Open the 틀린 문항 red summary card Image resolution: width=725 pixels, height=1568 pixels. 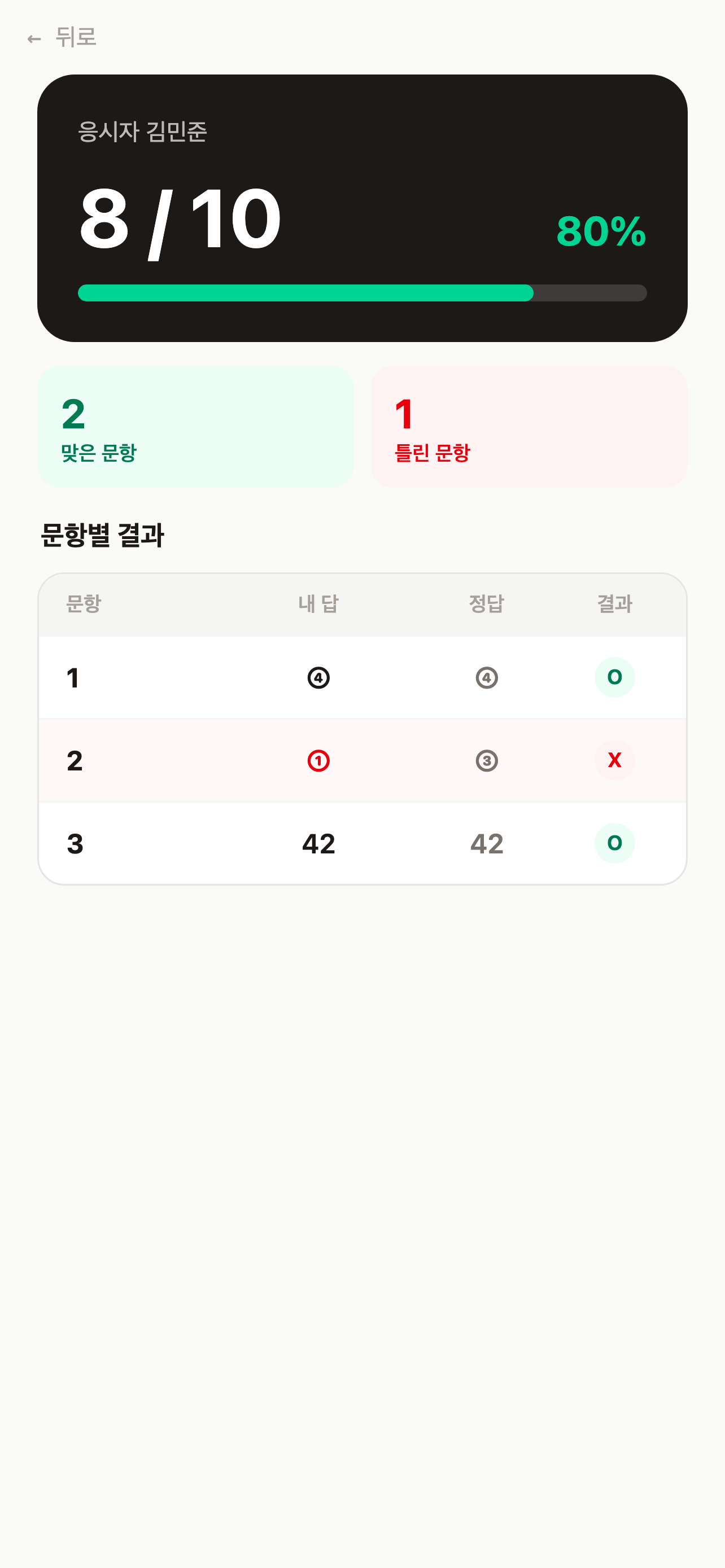[529, 427]
